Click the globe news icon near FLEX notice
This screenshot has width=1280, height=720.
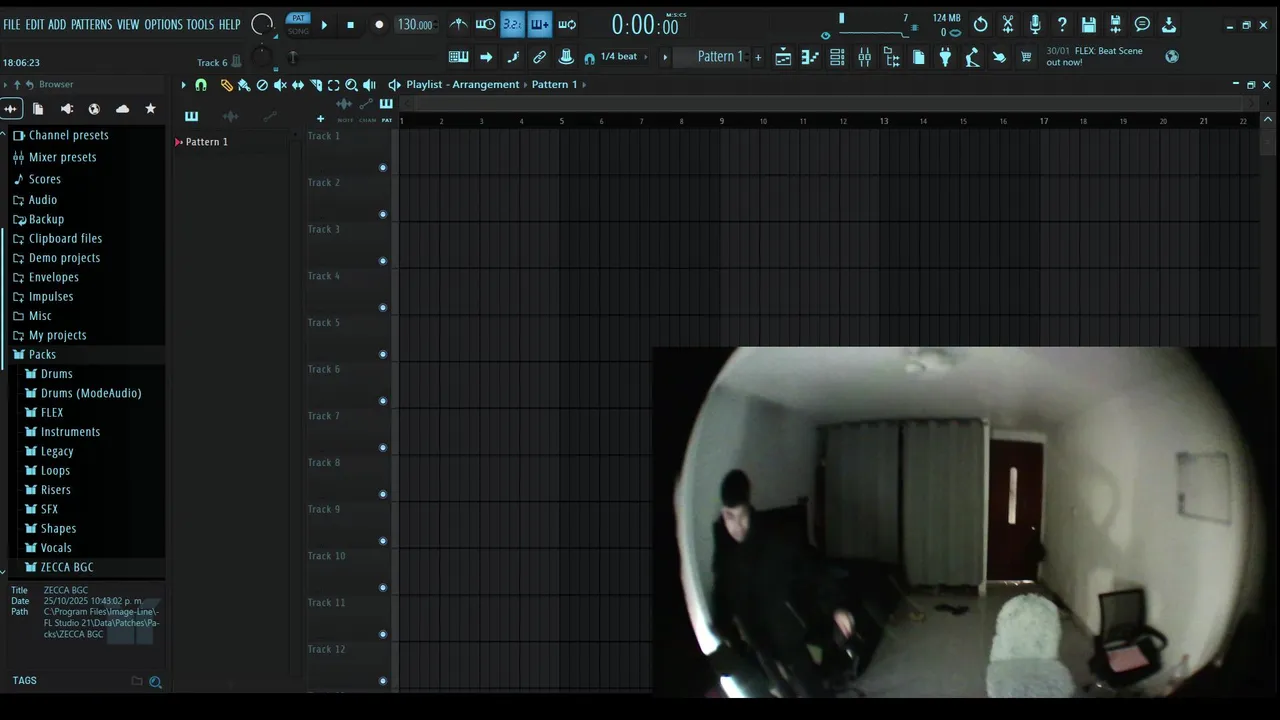coord(1172,57)
